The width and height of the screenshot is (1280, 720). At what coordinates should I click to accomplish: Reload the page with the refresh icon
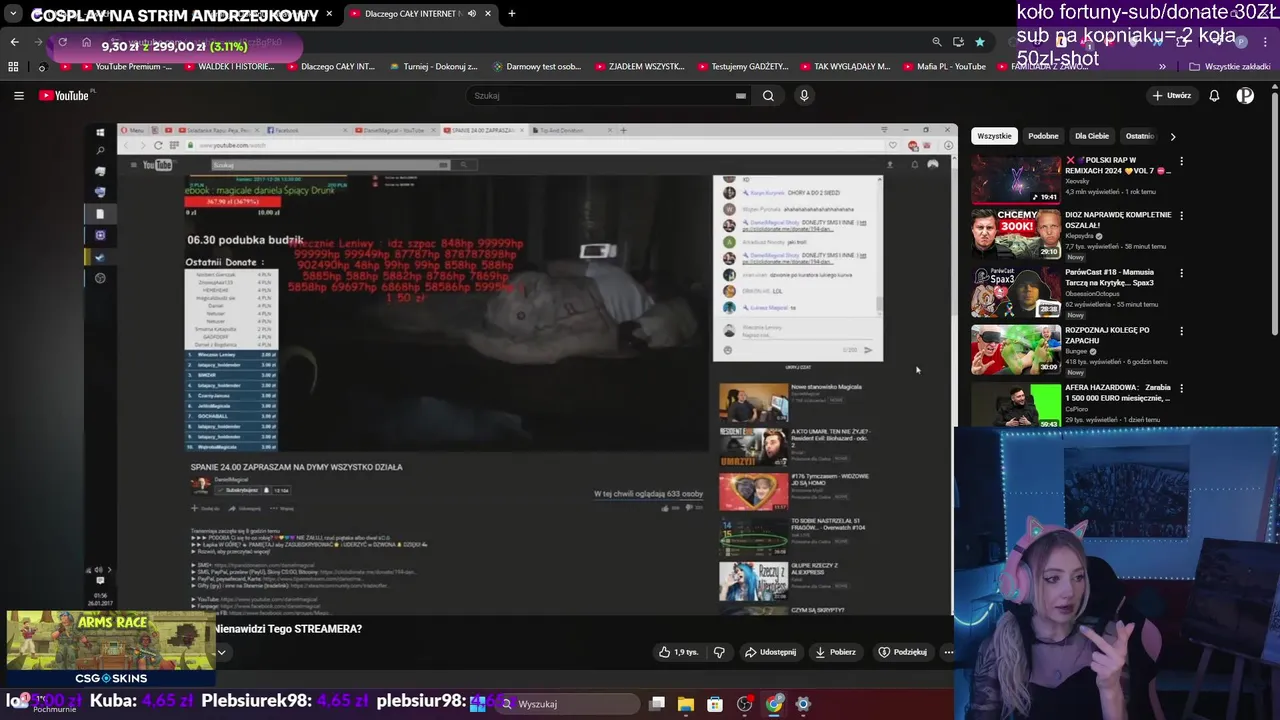[62, 42]
